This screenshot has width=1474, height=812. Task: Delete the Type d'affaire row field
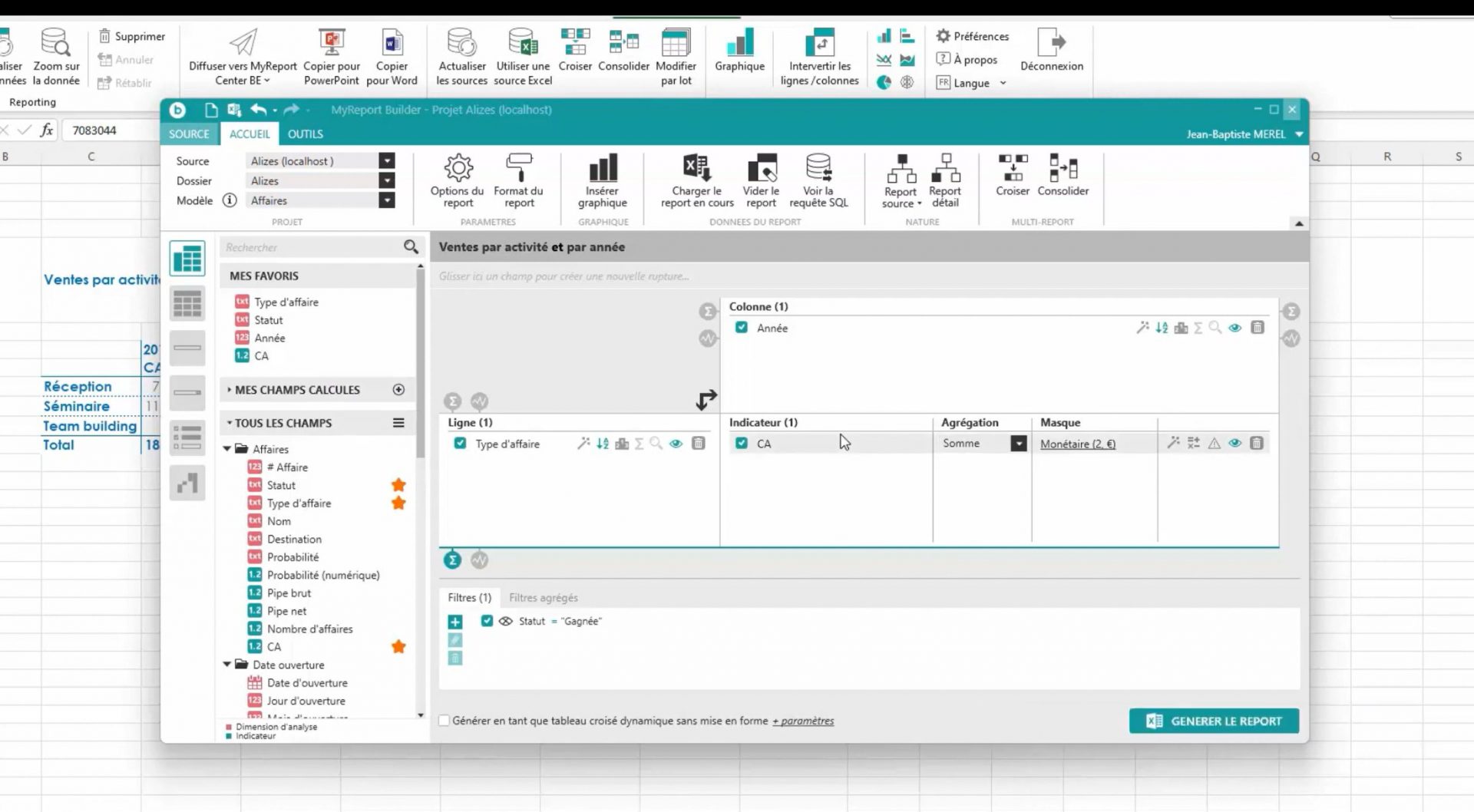pyautogui.click(x=698, y=444)
